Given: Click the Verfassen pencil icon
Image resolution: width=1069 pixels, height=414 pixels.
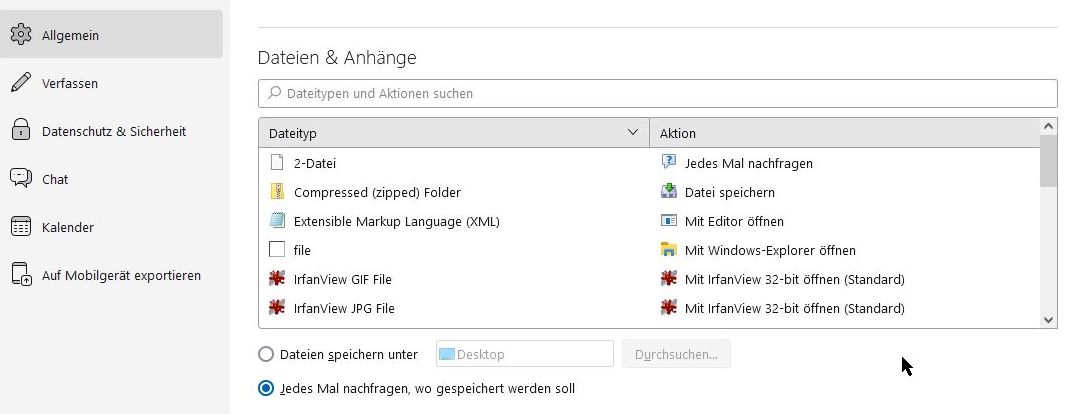Looking at the screenshot, I should click(21, 83).
